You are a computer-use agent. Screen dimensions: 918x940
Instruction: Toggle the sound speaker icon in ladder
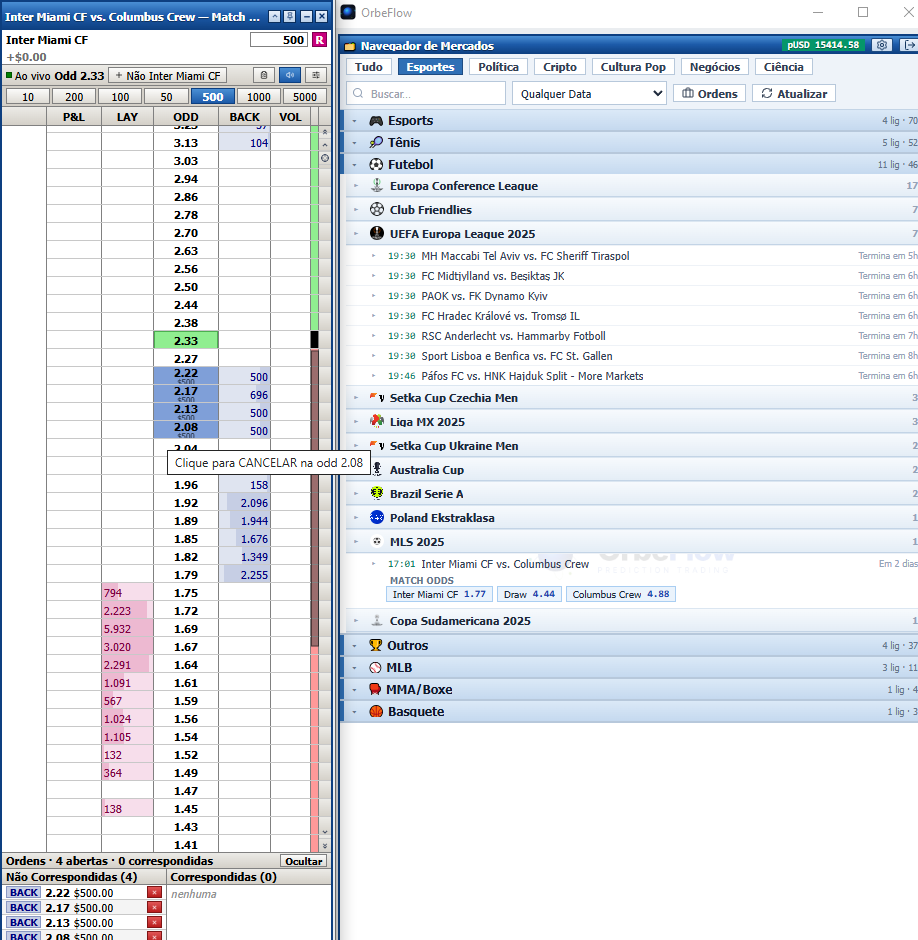290,75
